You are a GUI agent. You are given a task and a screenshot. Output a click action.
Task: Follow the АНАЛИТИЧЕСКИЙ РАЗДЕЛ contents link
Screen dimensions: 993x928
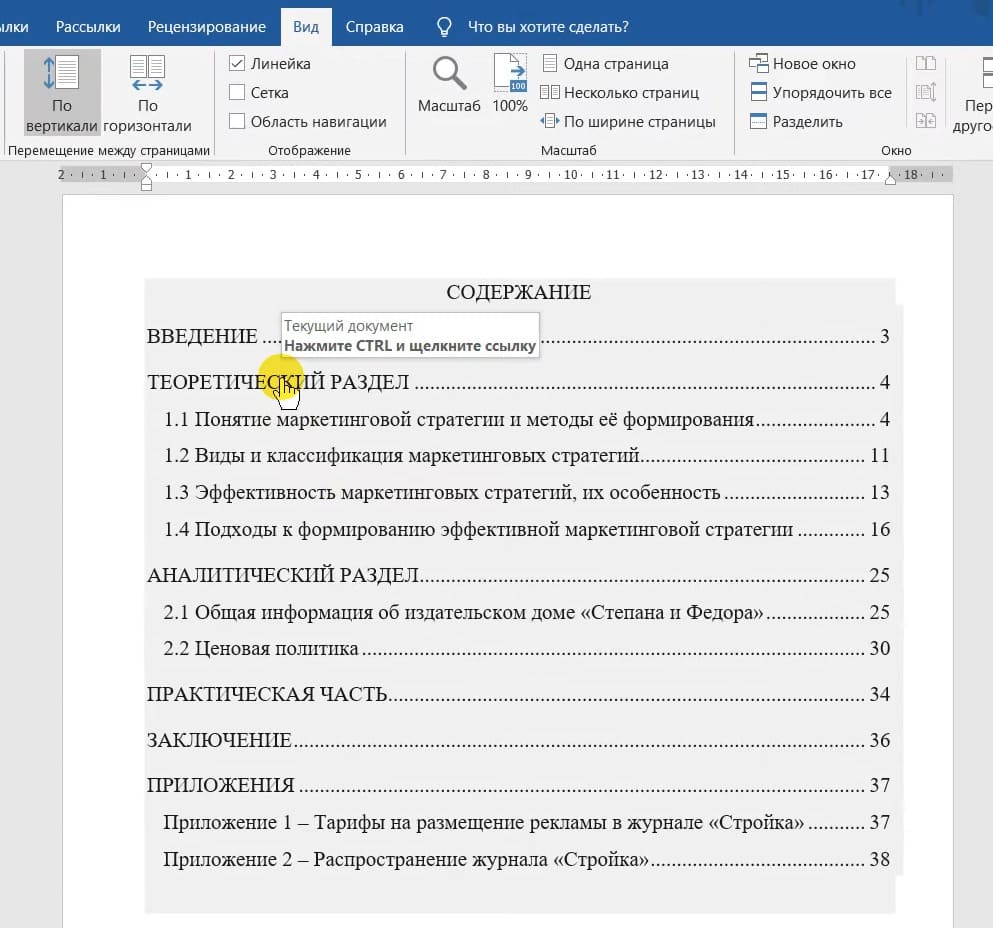click(x=518, y=575)
